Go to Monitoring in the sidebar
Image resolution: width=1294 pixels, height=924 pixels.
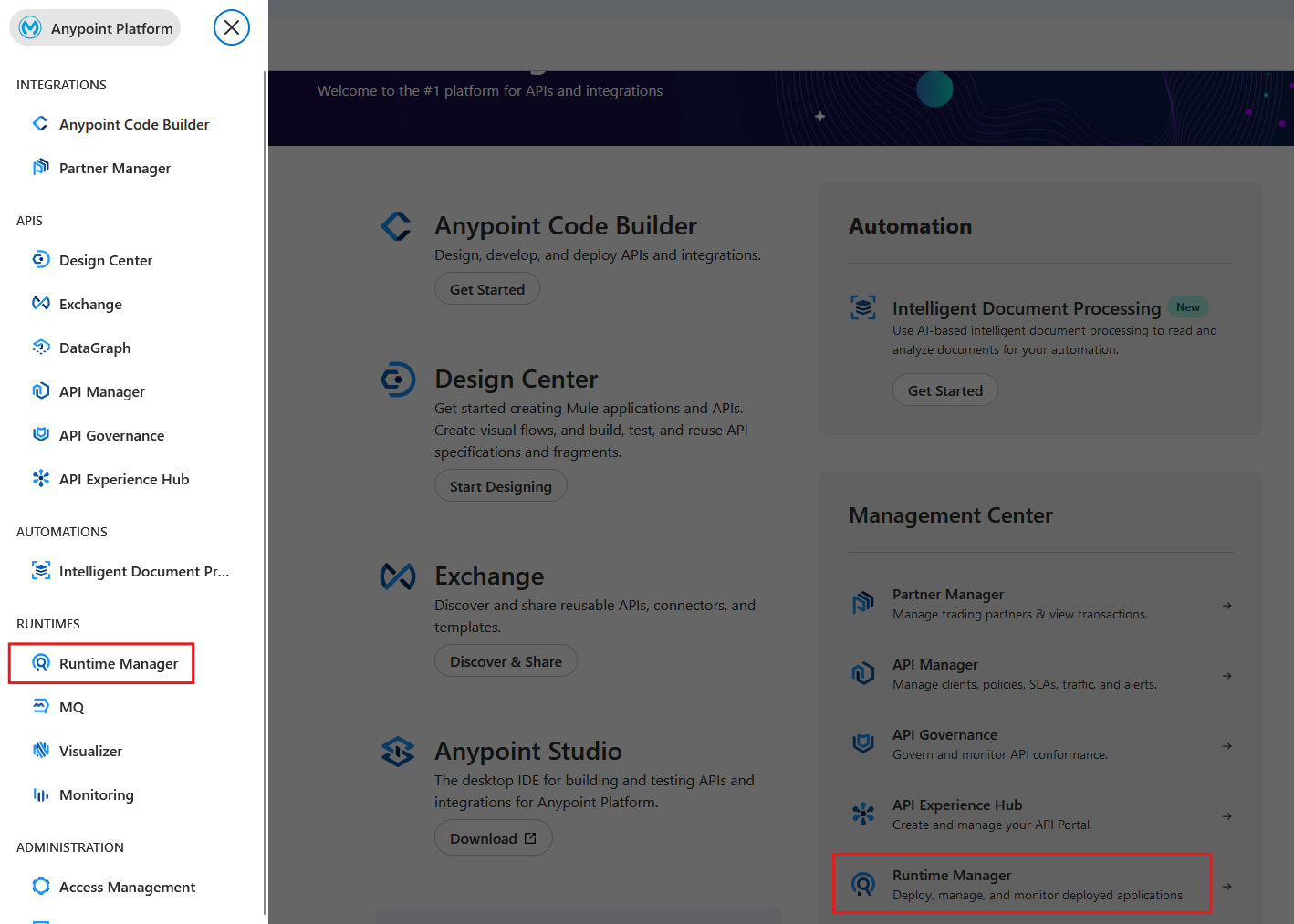[96, 794]
